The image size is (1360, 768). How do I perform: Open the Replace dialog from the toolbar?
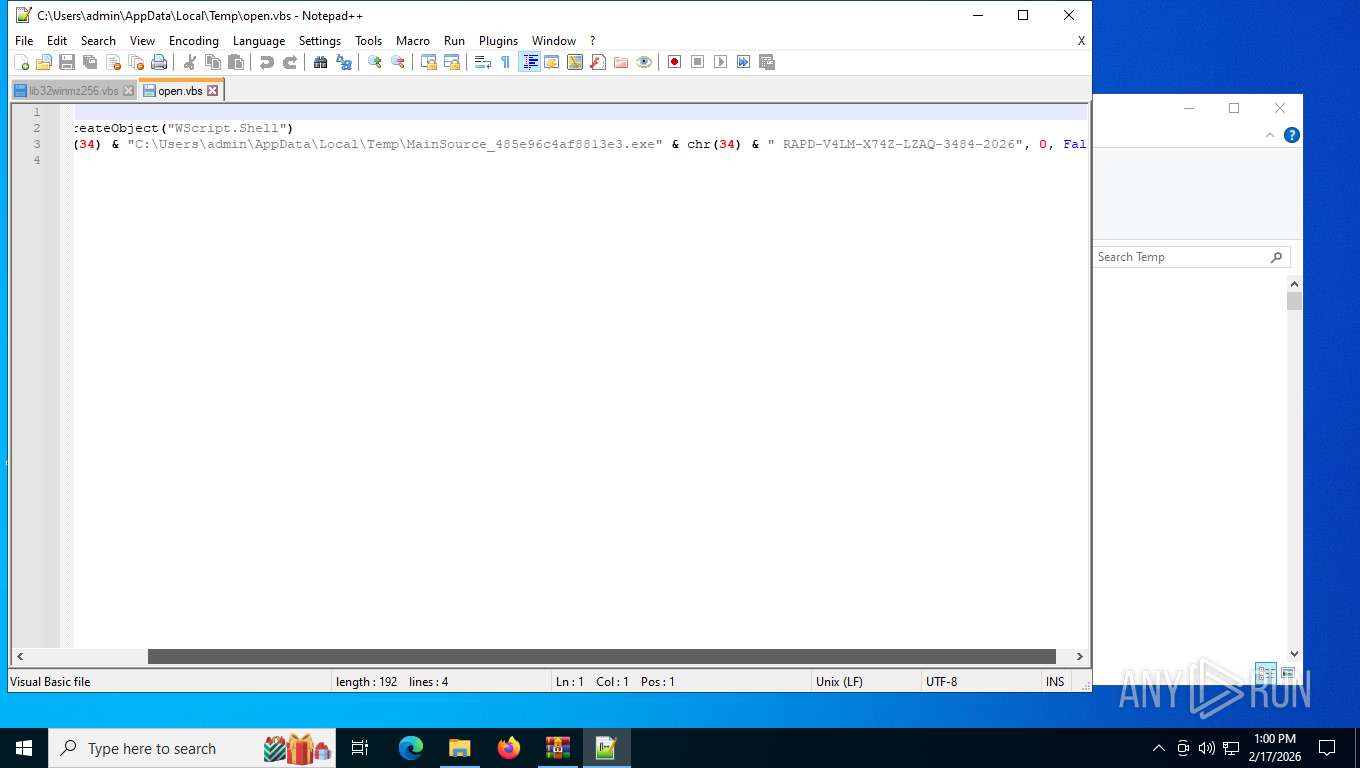pyautogui.click(x=344, y=62)
